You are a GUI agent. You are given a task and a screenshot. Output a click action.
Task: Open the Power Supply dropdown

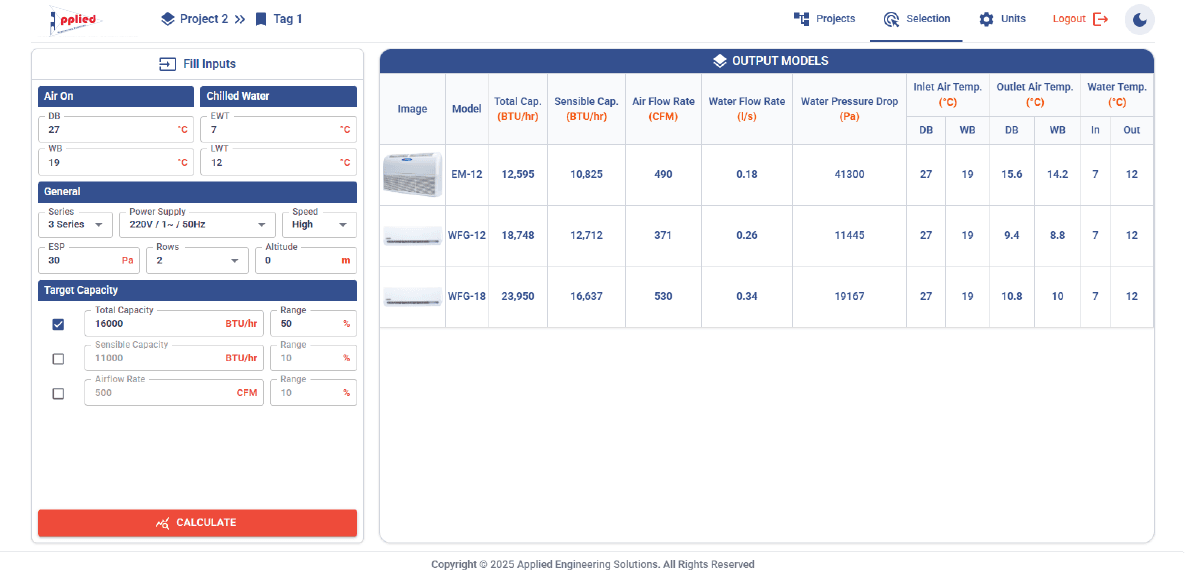pyautogui.click(x=197, y=225)
